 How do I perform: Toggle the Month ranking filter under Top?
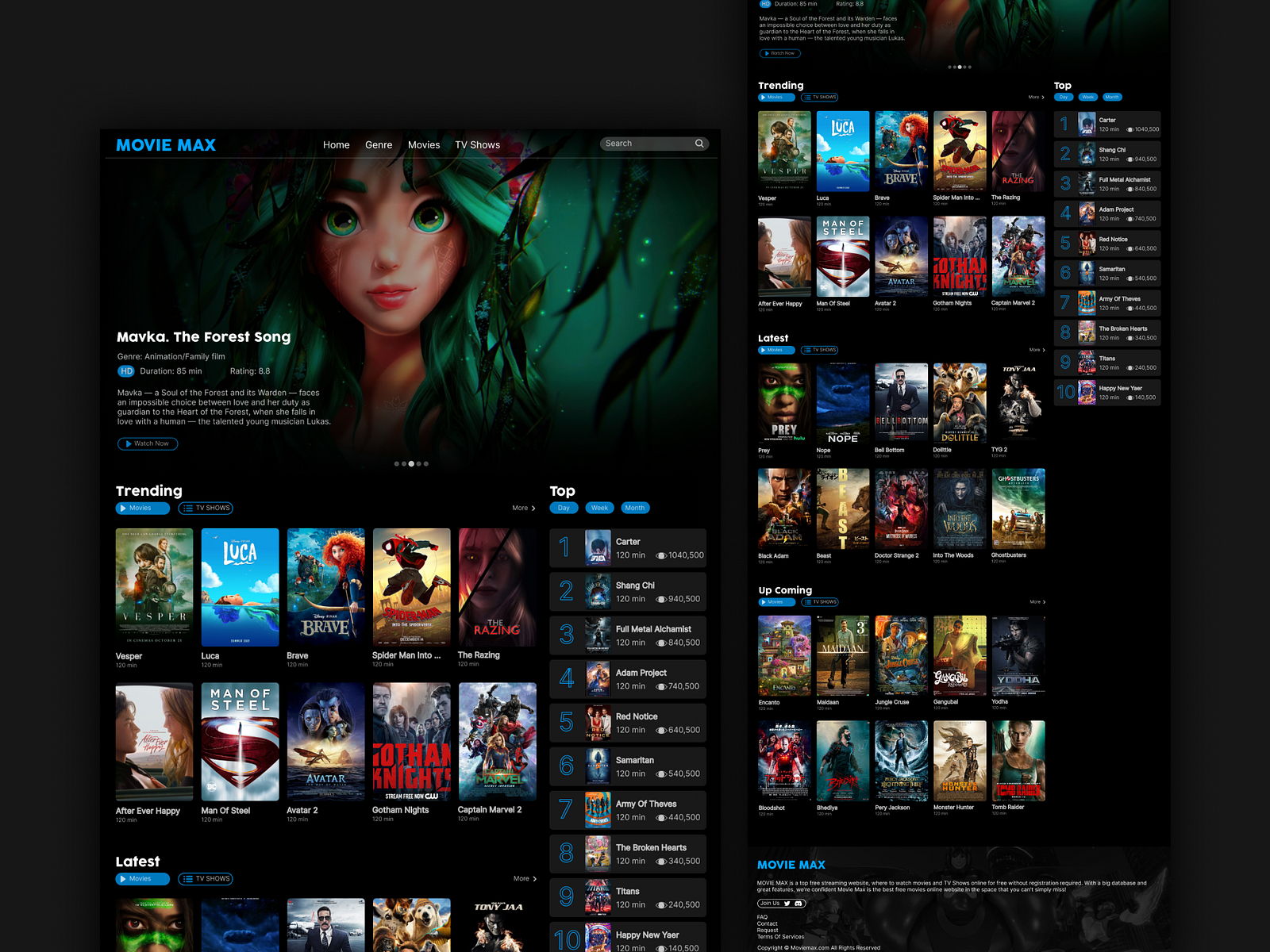(x=634, y=507)
